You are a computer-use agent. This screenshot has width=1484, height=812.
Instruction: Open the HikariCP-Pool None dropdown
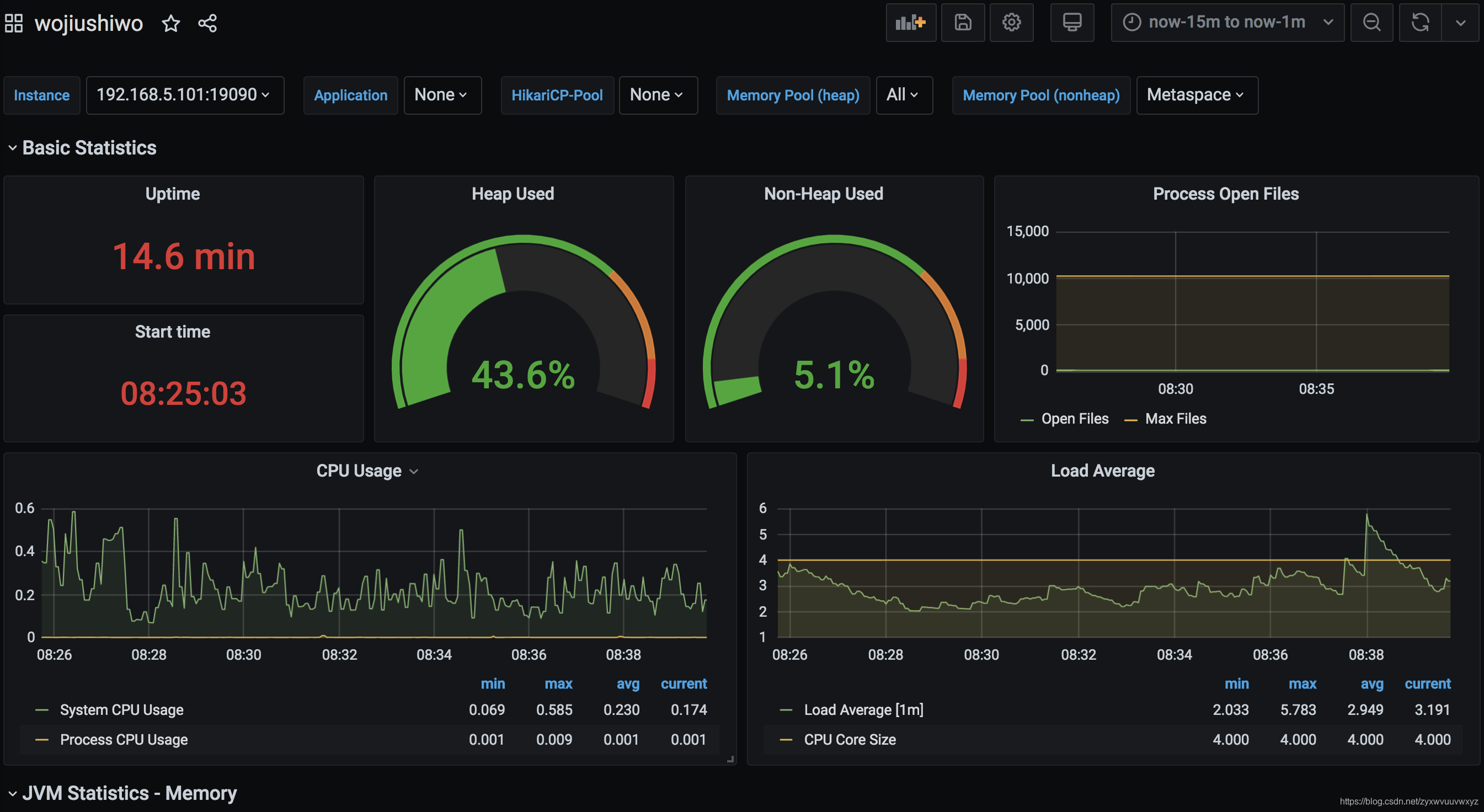[x=658, y=95]
